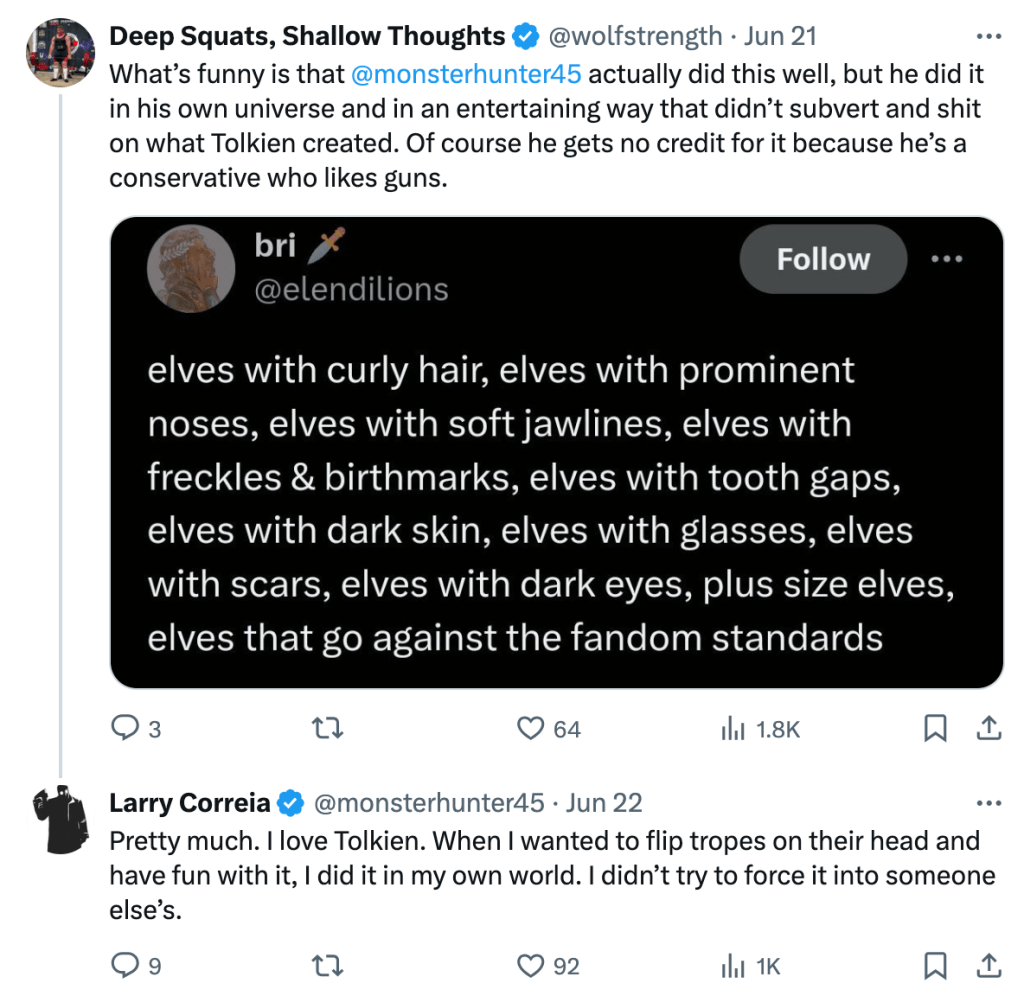Open Deep Squats, Shallow Thoughts profile picture
Screen dimensions: 1024x996
60,50
